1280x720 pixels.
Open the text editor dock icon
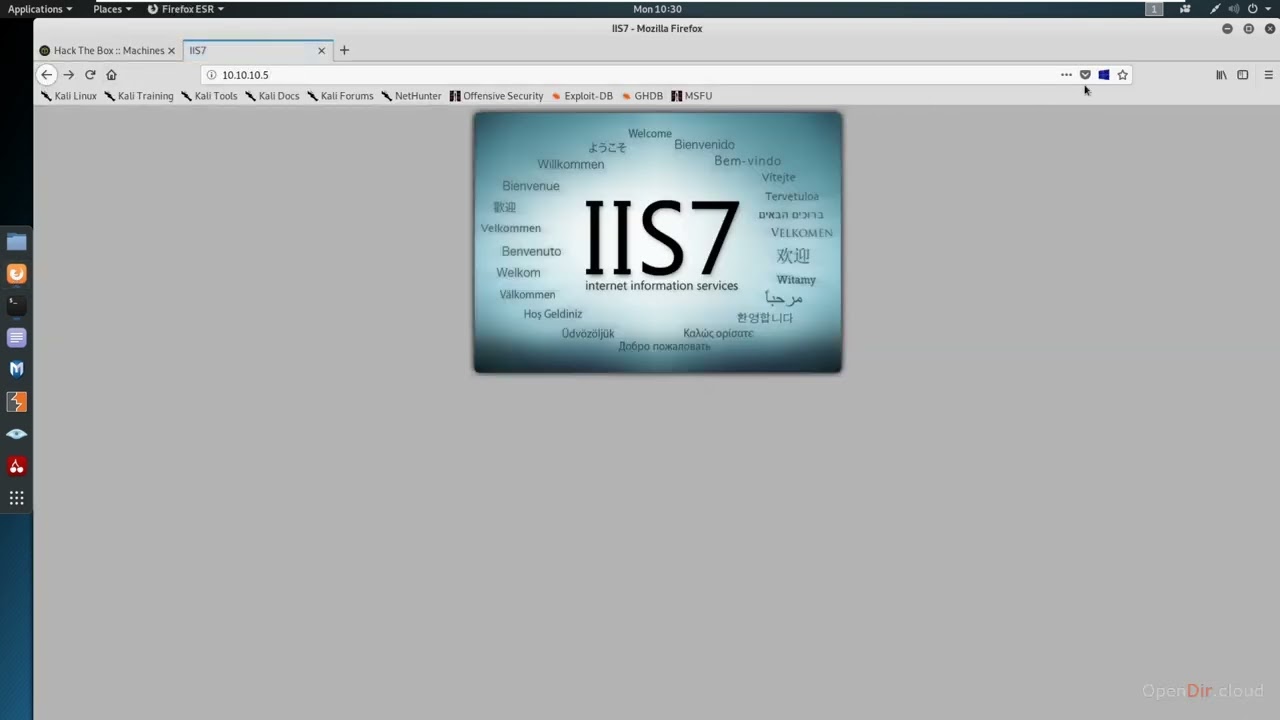[17, 338]
